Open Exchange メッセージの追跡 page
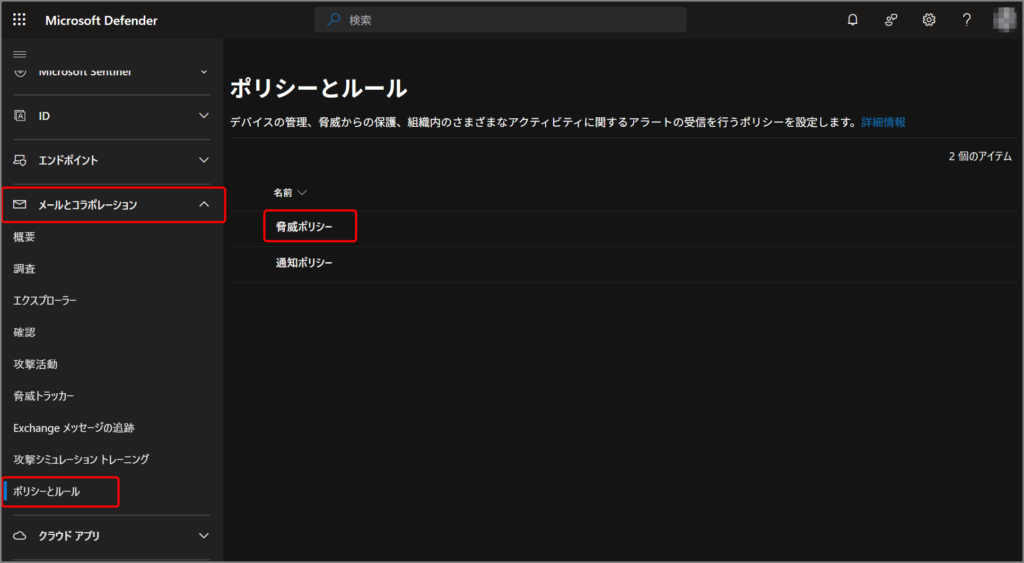The image size is (1024, 563). 73,427
